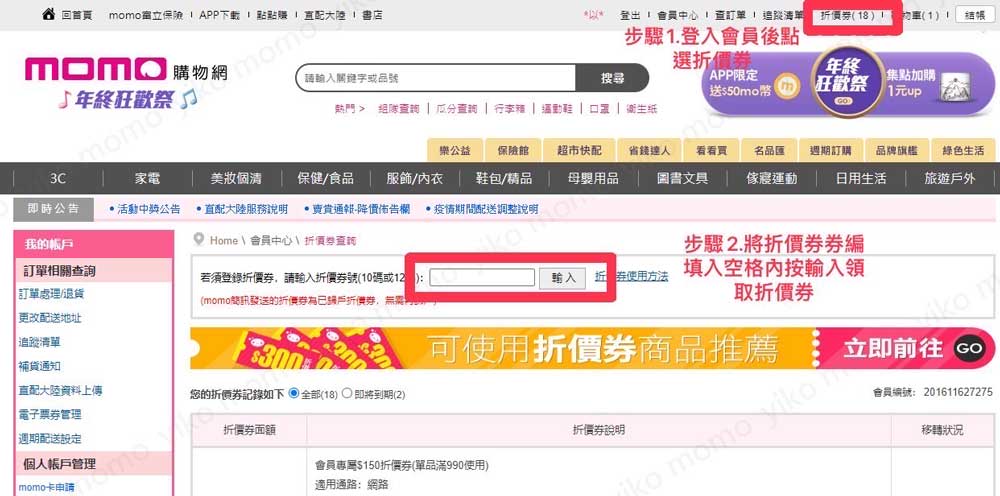Click the 搜尋 search button
The width and height of the screenshot is (1000, 496).
click(x=612, y=78)
